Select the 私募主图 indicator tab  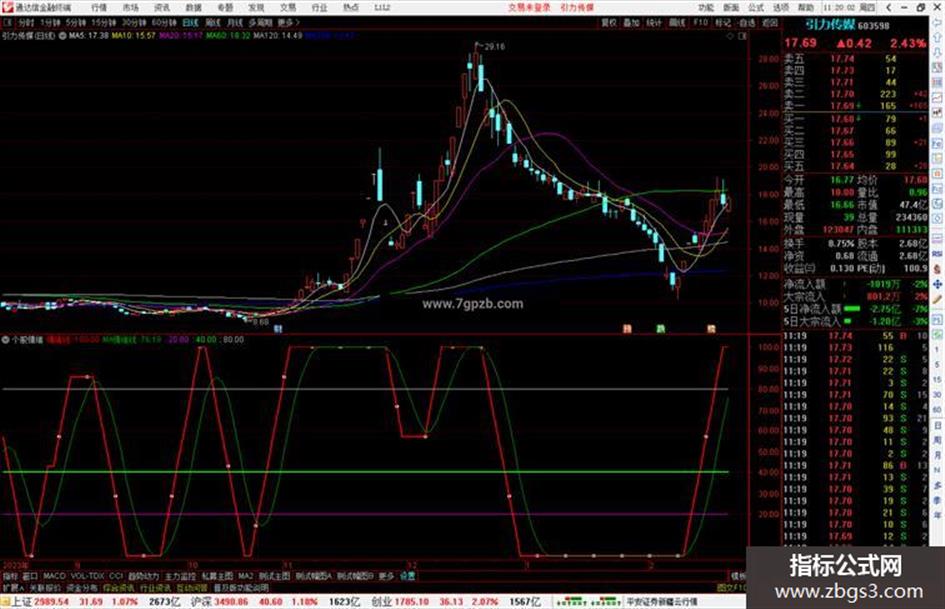(x=217, y=576)
